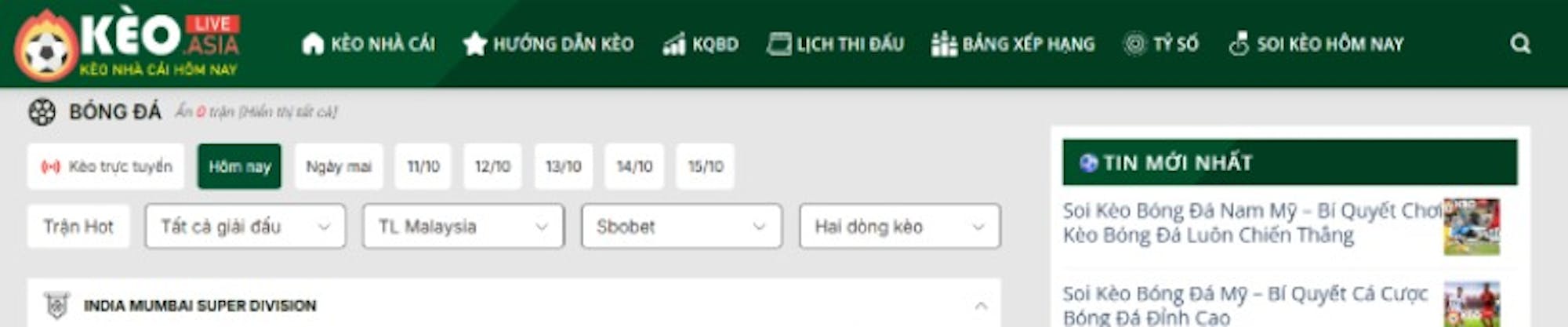Toggle the Trận Hot filter
This screenshot has width=1568, height=327.
[78, 227]
